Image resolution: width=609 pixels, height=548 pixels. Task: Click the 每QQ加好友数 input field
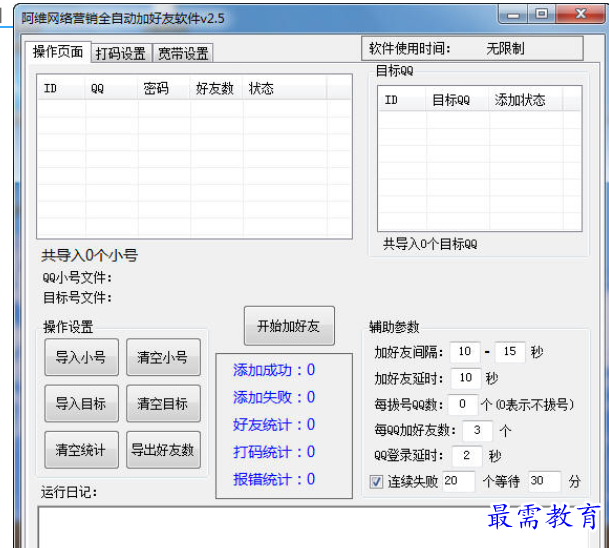[477, 430]
